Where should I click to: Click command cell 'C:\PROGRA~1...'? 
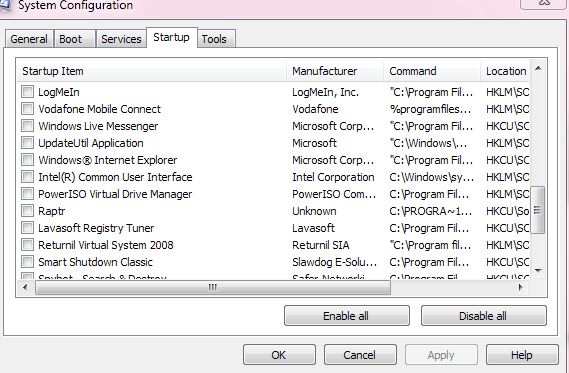pos(431,212)
